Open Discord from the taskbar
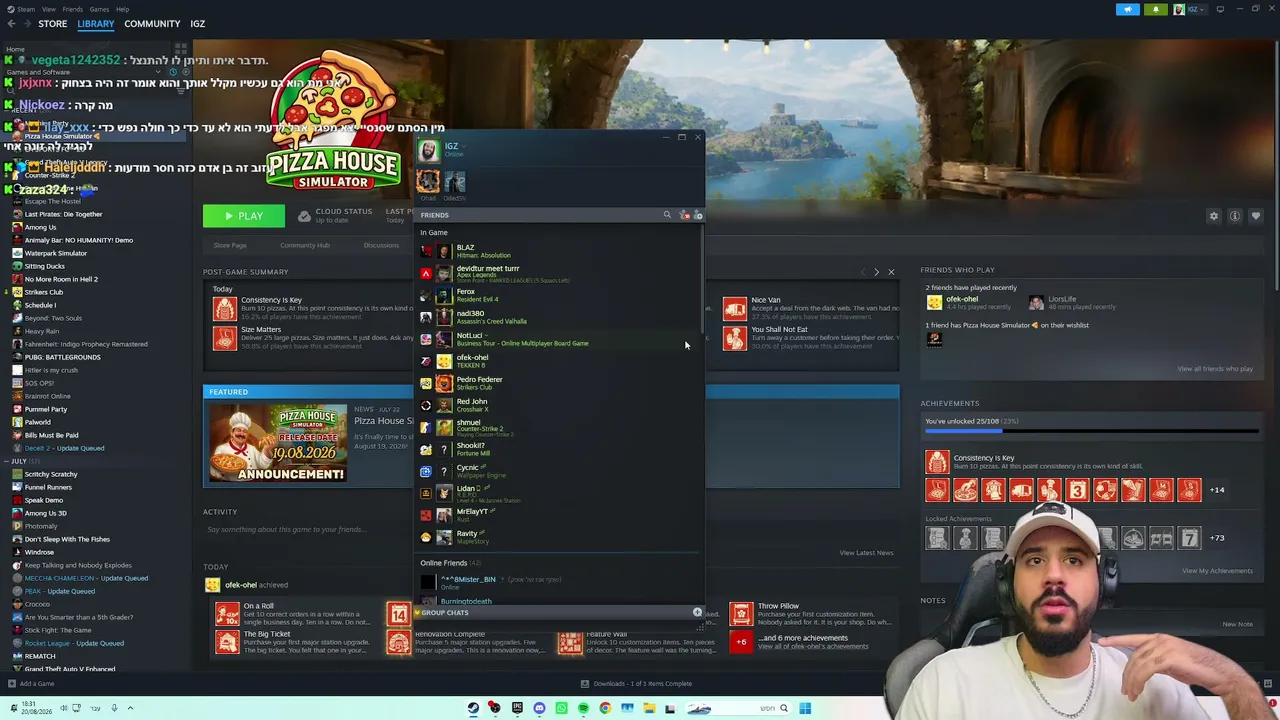1280x720 pixels. [539, 709]
